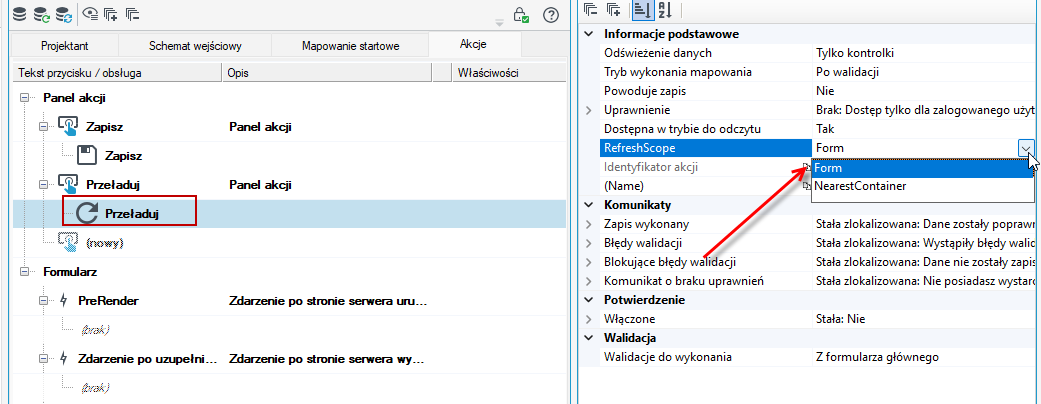
Task: Choose Form from the RefreshScope list
Action: pos(922,168)
